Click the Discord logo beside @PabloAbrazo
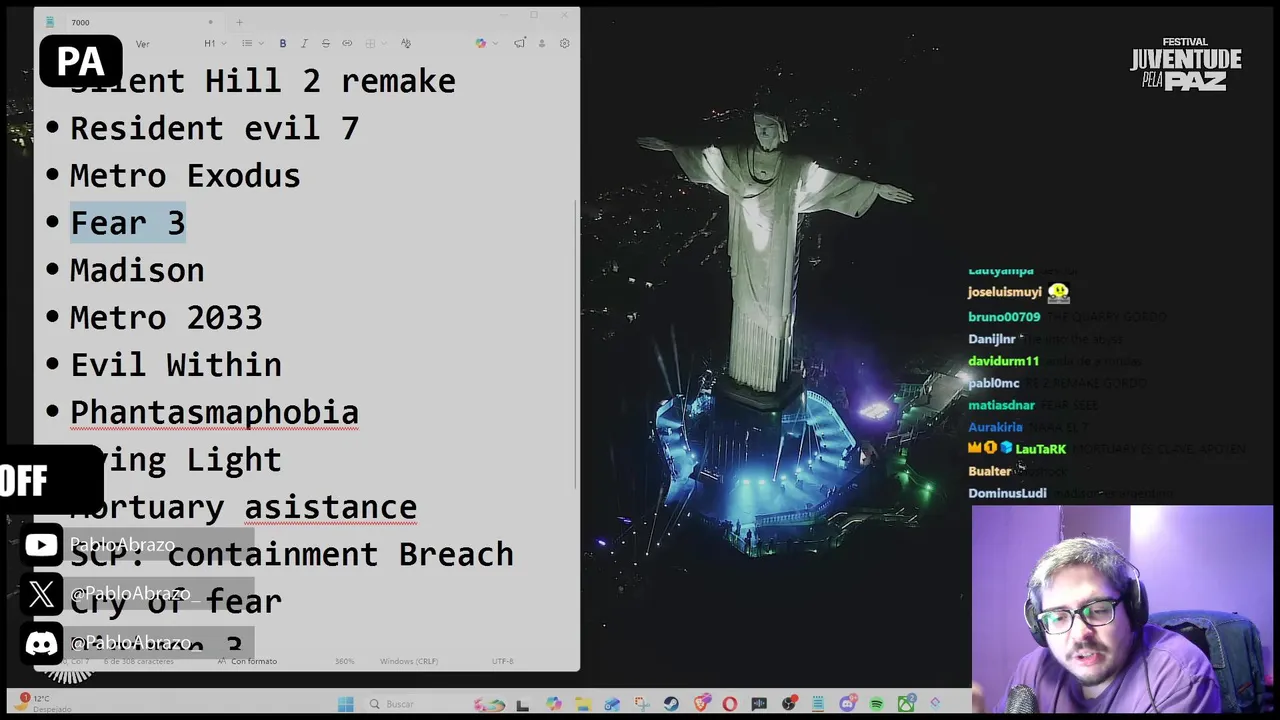Viewport: 1280px width, 720px height. click(41, 643)
